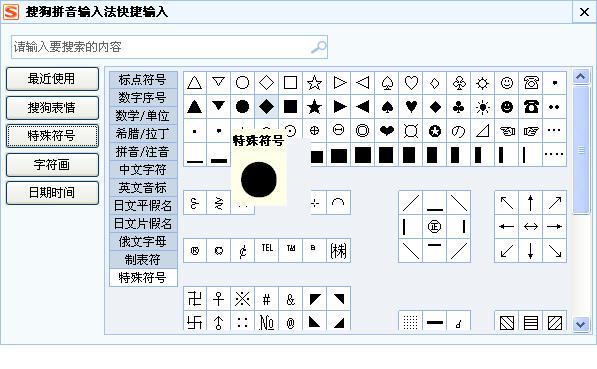The image size is (597, 369).
Task: Select the hollow star symbol
Action: [314, 83]
